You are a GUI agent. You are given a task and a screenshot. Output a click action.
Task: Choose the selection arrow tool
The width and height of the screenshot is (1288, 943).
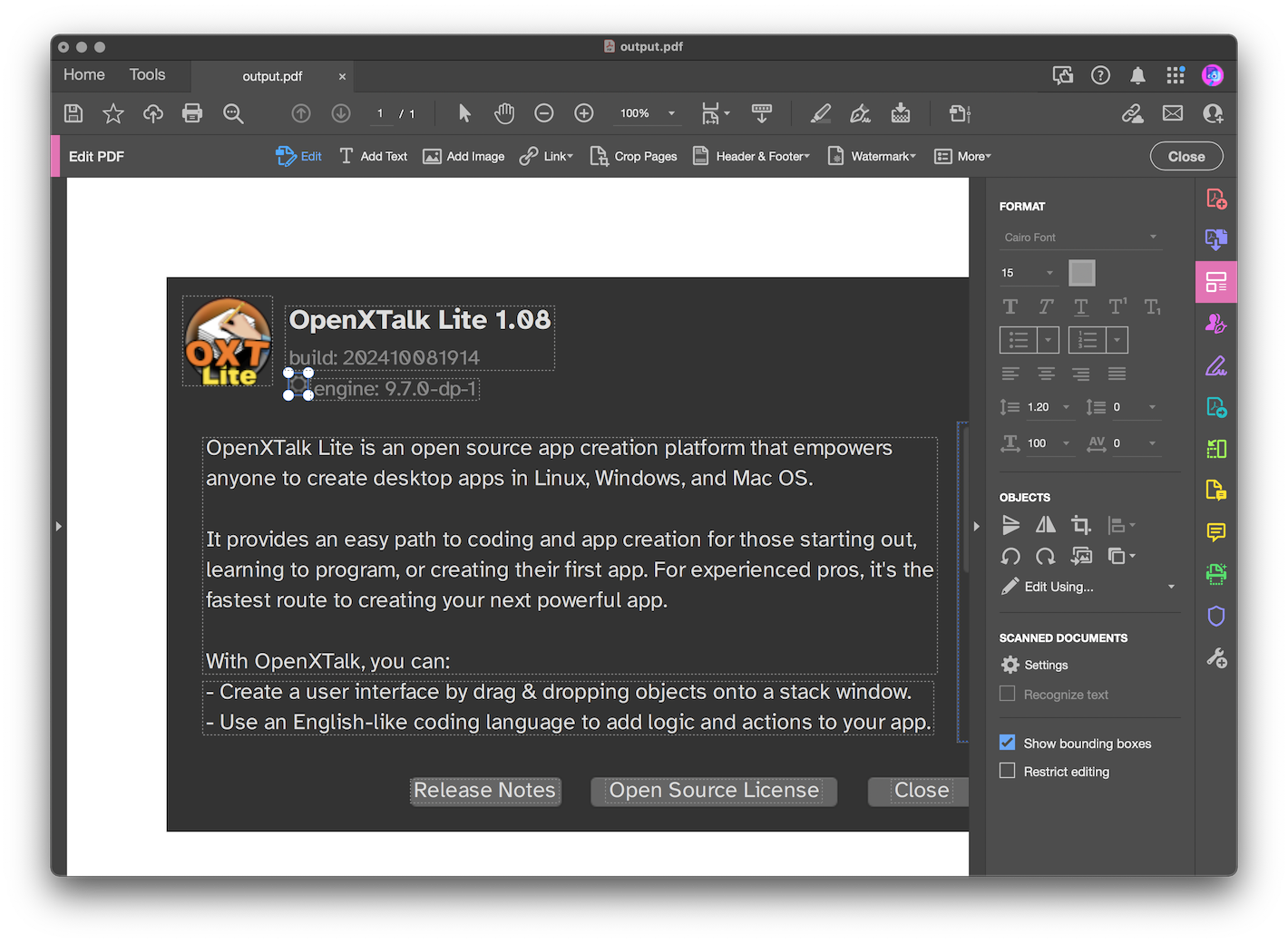[x=464, y=113]
